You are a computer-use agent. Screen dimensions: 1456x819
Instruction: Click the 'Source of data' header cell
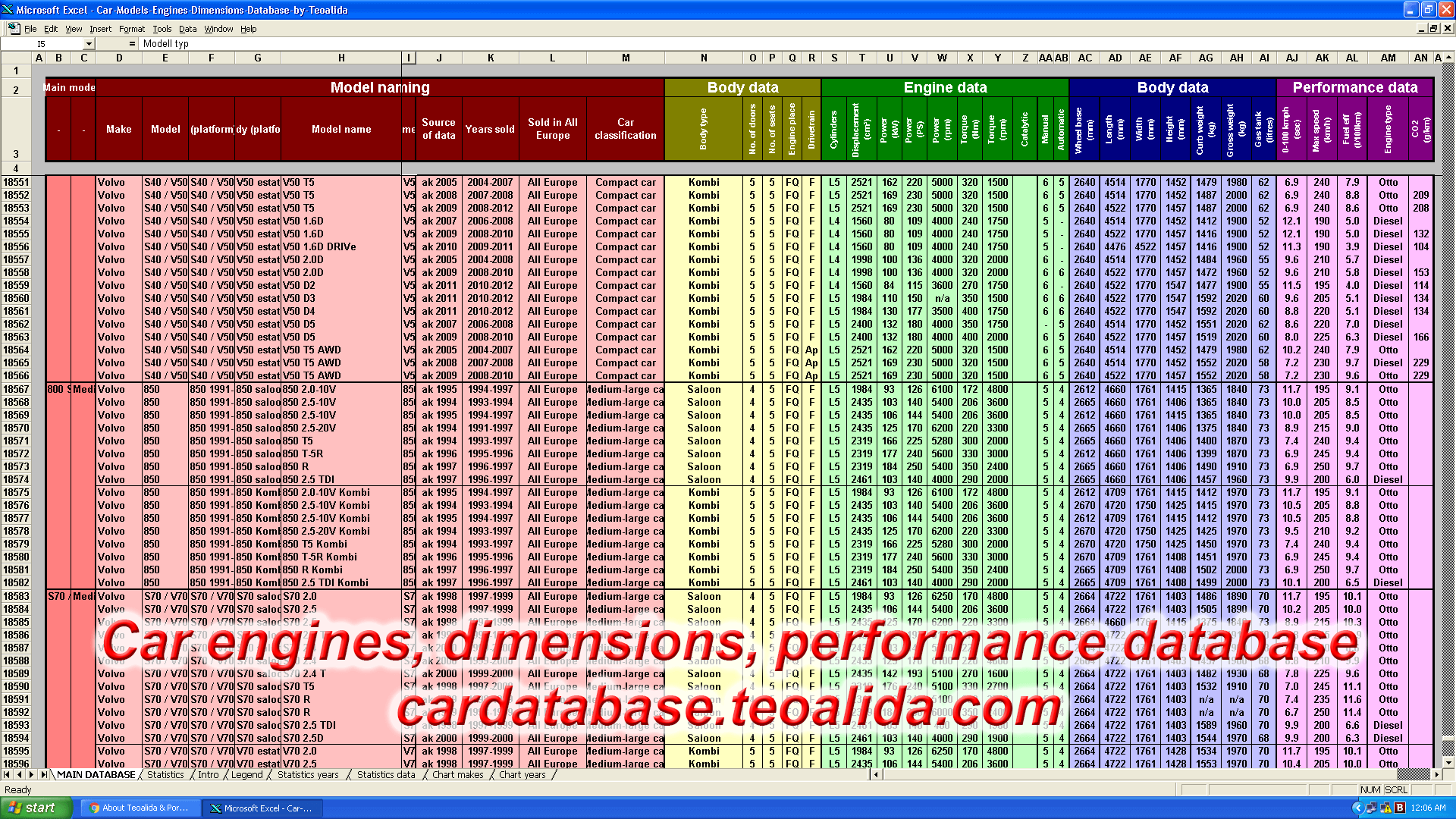pyautogui.click(x=439, y=129)
